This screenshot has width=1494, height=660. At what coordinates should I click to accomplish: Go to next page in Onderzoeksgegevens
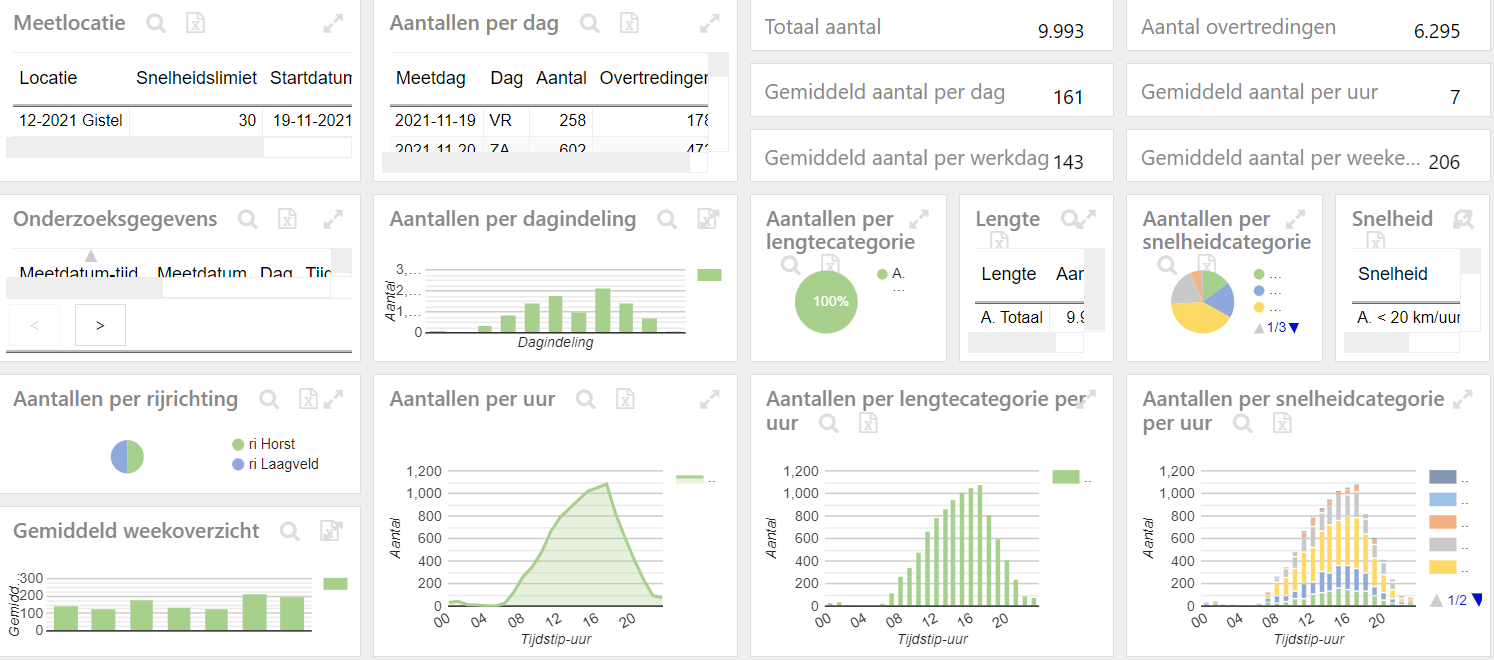coord(100,325)
